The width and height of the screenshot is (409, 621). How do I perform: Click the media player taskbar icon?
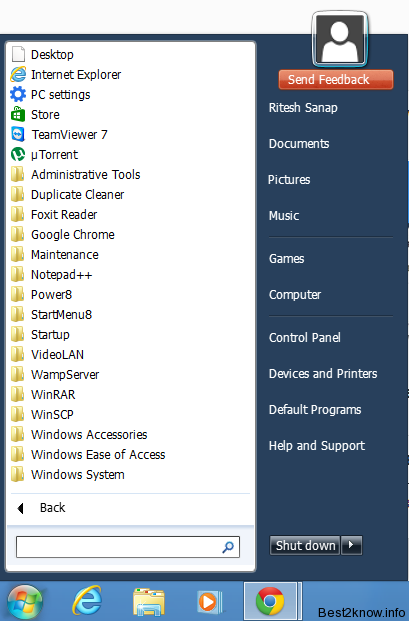click(209, 602)
